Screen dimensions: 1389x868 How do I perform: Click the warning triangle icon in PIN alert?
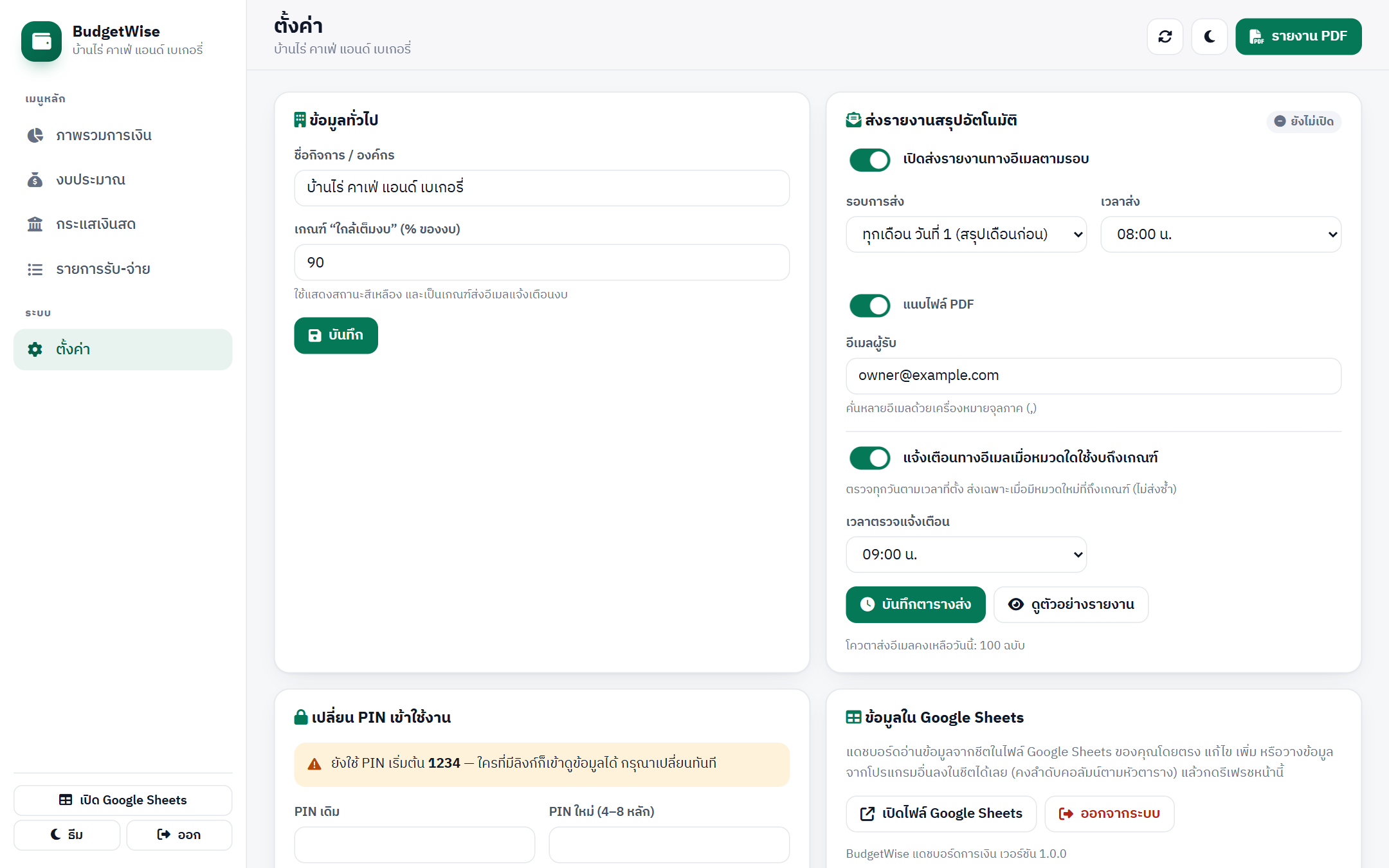314,764
